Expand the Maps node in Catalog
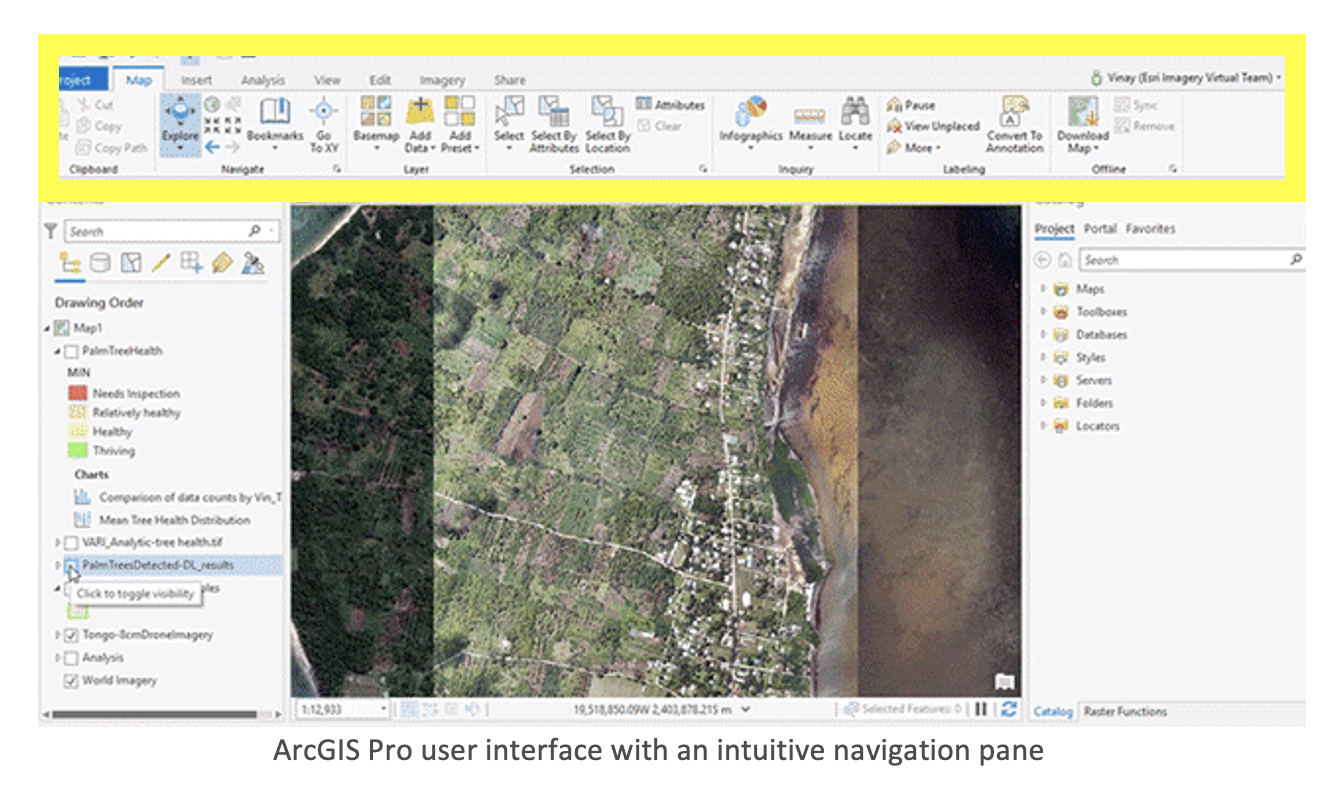The height and width of the screenshot is (786, 1340). pyautogui.click(x=1043, y=289)
